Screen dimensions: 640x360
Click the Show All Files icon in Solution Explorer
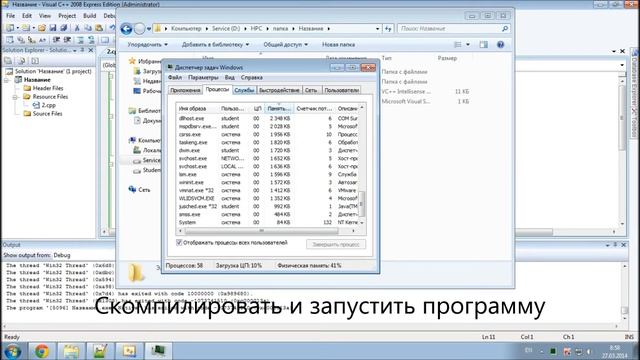point(22,61)
